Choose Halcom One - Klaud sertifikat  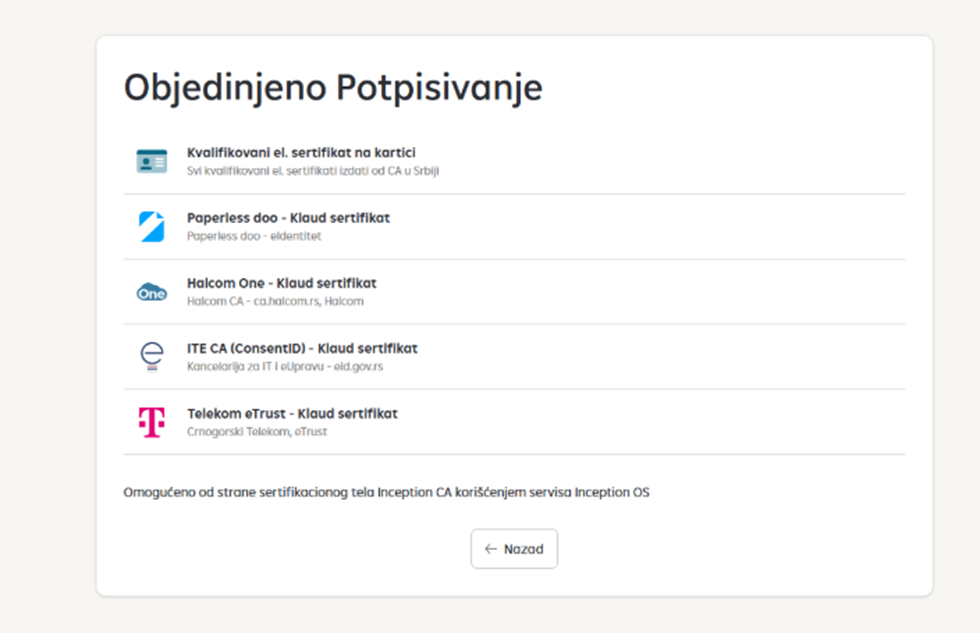pyautogui.click(x=514, y=292)
